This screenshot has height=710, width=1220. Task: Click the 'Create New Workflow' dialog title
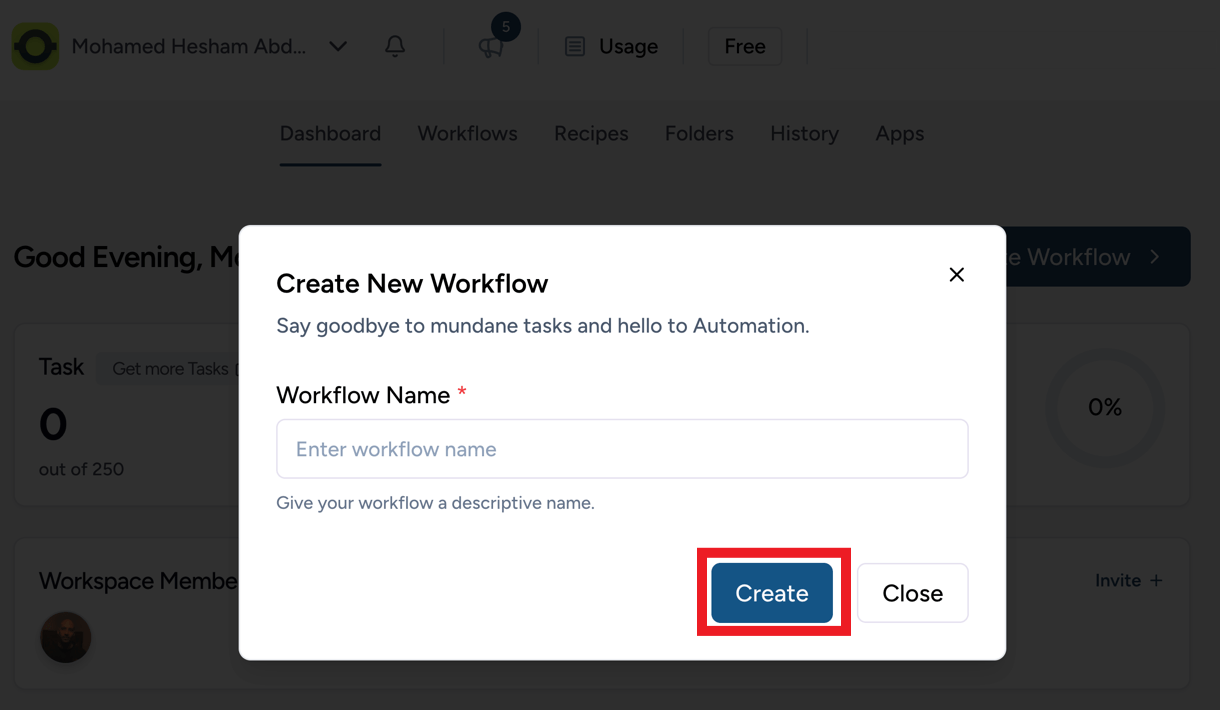412,283
